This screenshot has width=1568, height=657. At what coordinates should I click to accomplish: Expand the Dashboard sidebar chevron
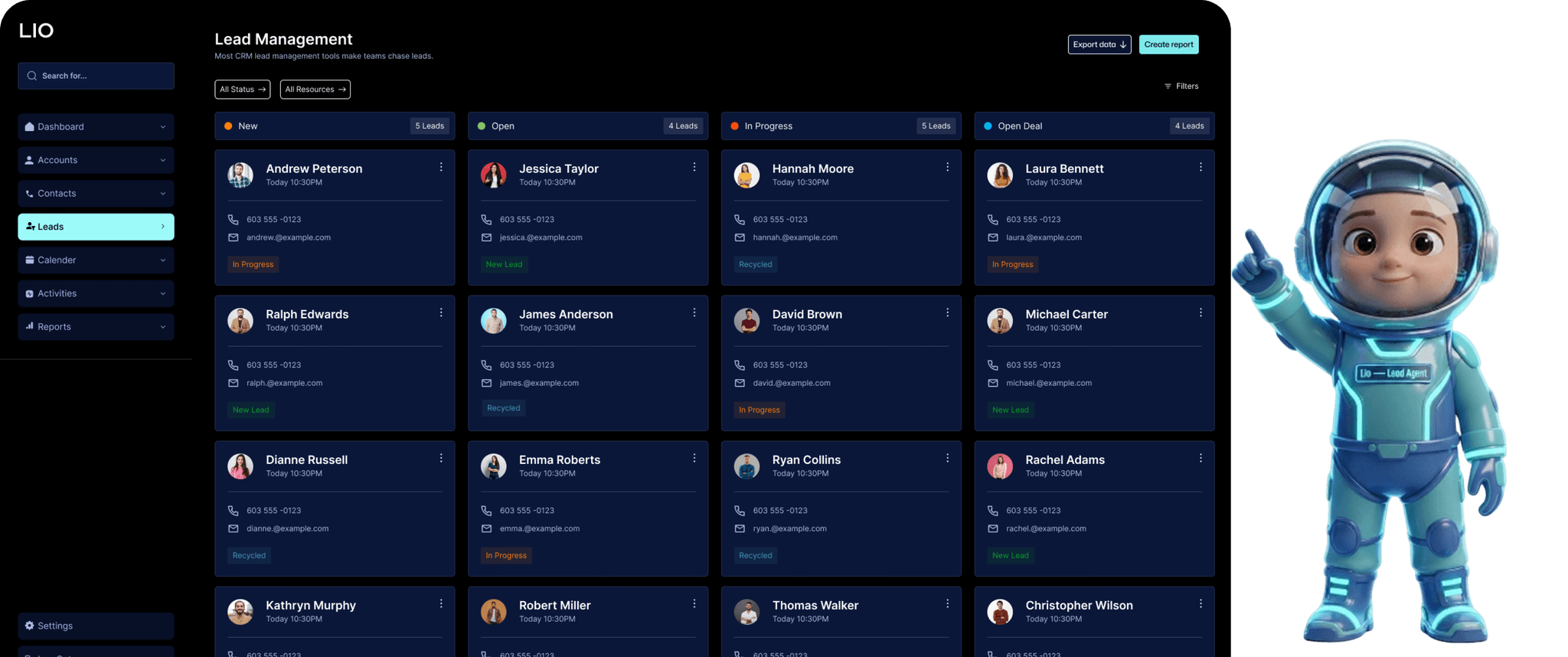162,127
